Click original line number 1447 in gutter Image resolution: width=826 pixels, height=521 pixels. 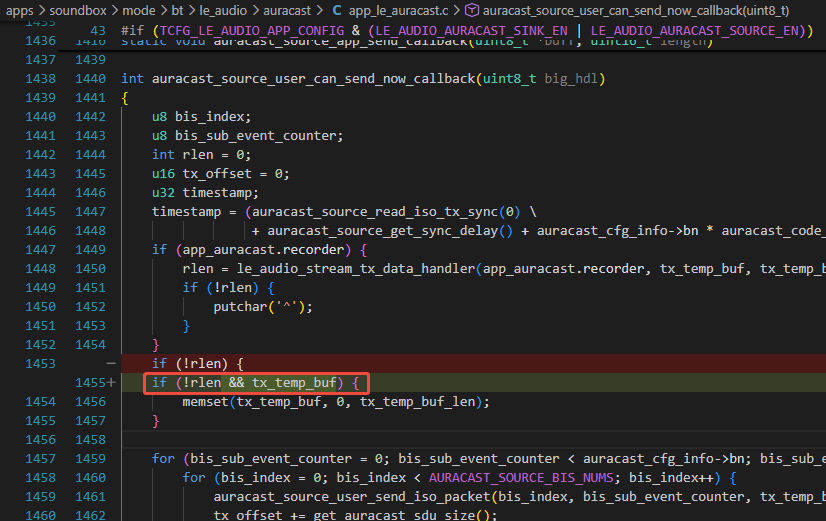pyautogui.click(x=41, y=249)
